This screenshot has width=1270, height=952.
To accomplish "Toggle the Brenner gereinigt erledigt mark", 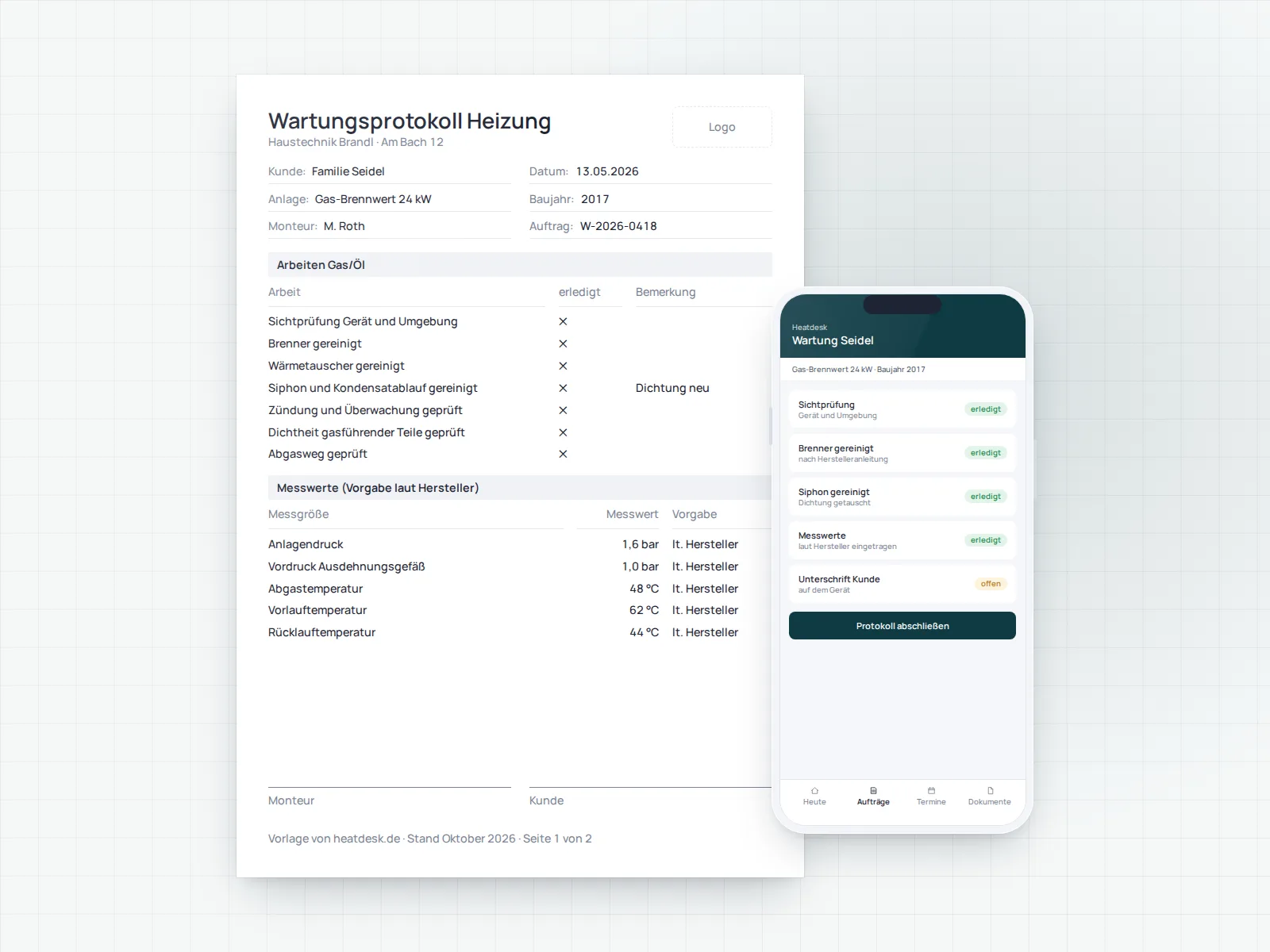I will tap(563, 344).
